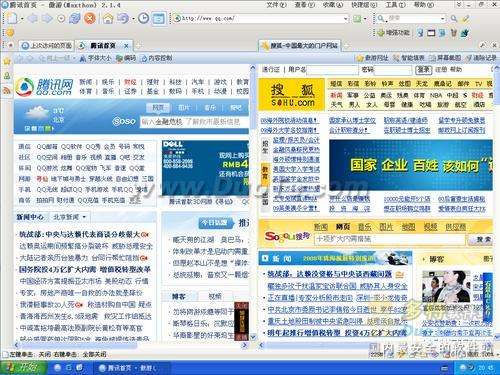The width and height of the screenshot is (500, 375).
Task: Close the 腾讯首页 tab
Action: click(126, 46)
